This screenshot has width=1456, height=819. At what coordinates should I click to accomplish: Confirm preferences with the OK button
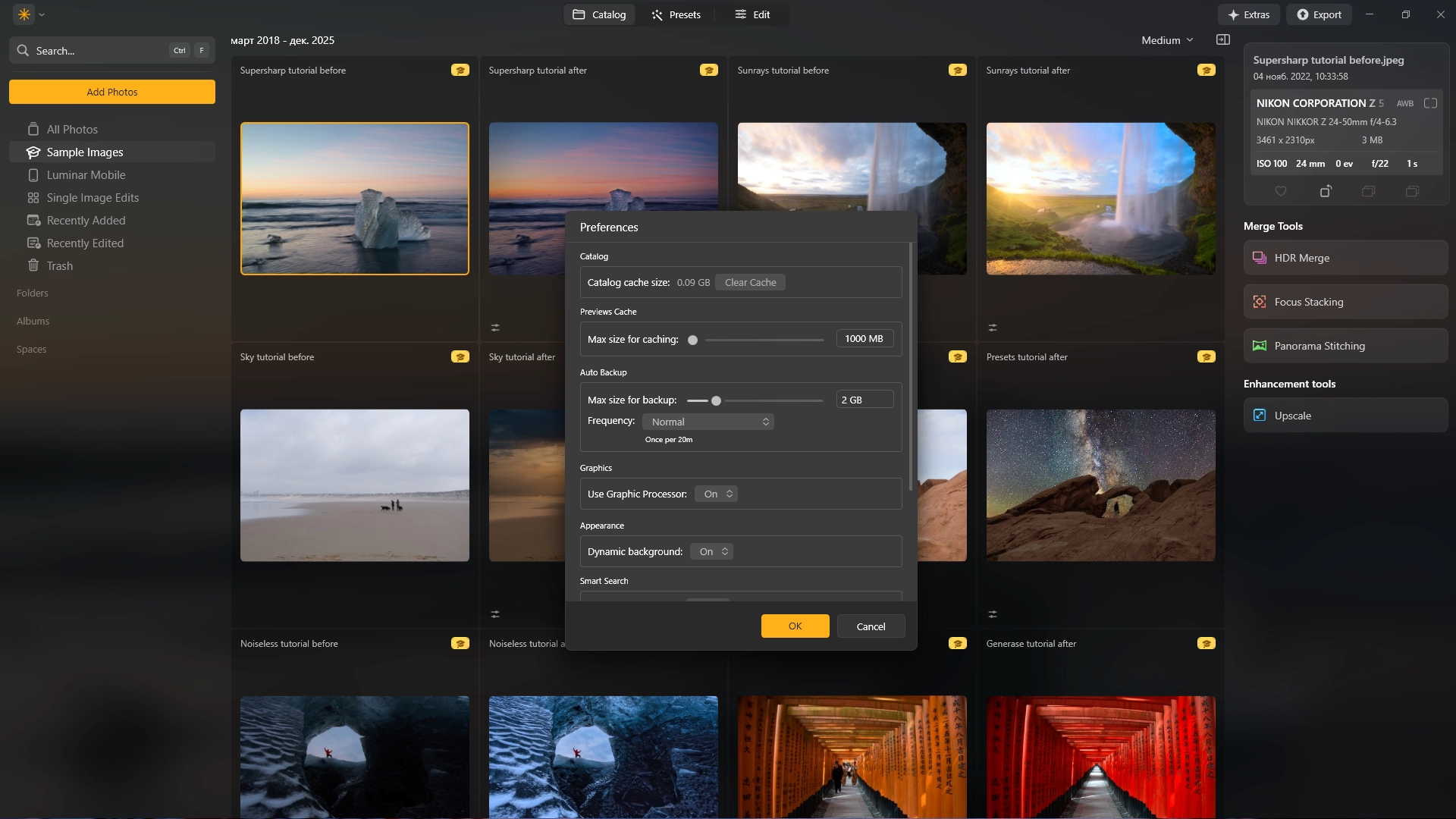pyautogui.click(x=795, y=626)
